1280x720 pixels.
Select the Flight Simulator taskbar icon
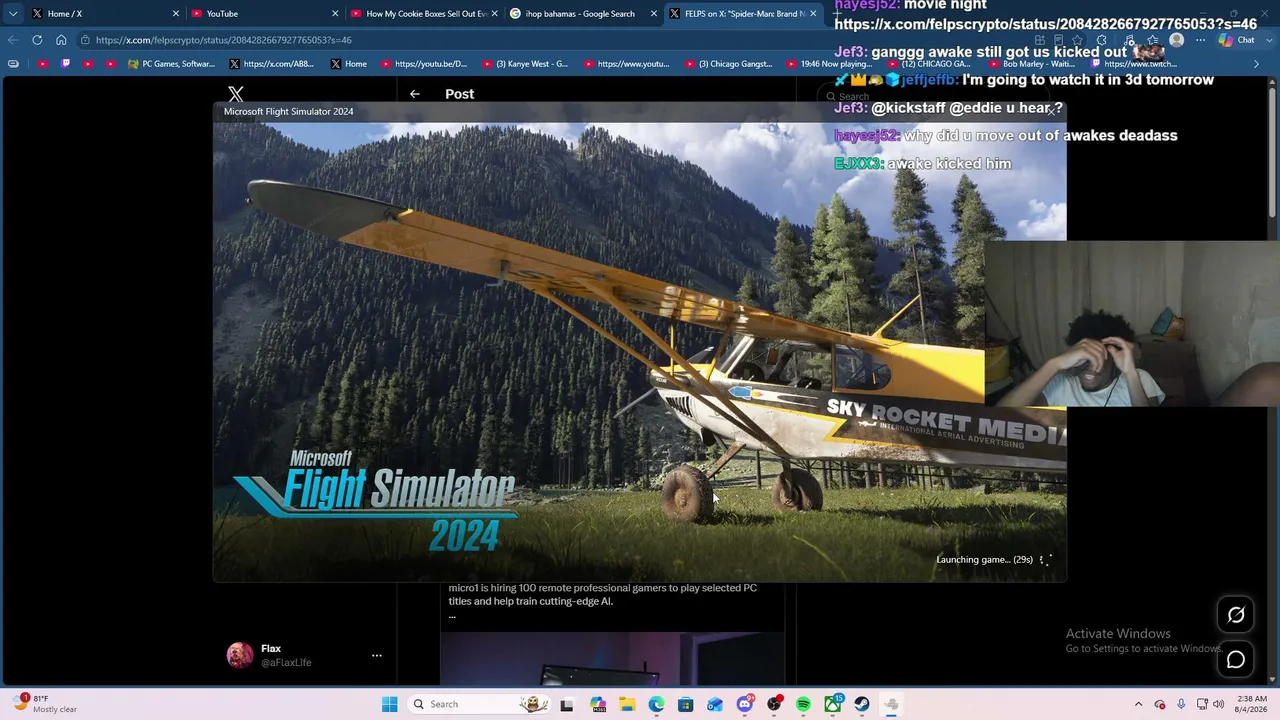[x=891, y=704]
